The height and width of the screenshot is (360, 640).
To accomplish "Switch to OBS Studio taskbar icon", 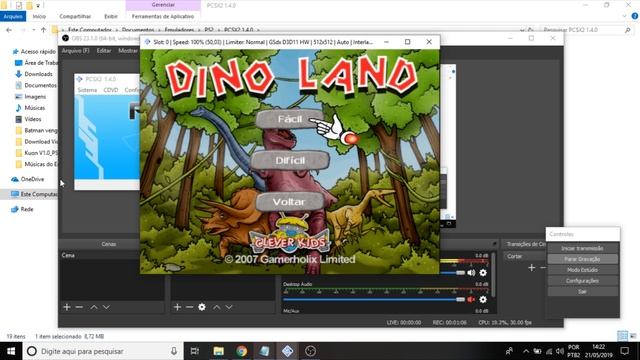I will point(310,351).
